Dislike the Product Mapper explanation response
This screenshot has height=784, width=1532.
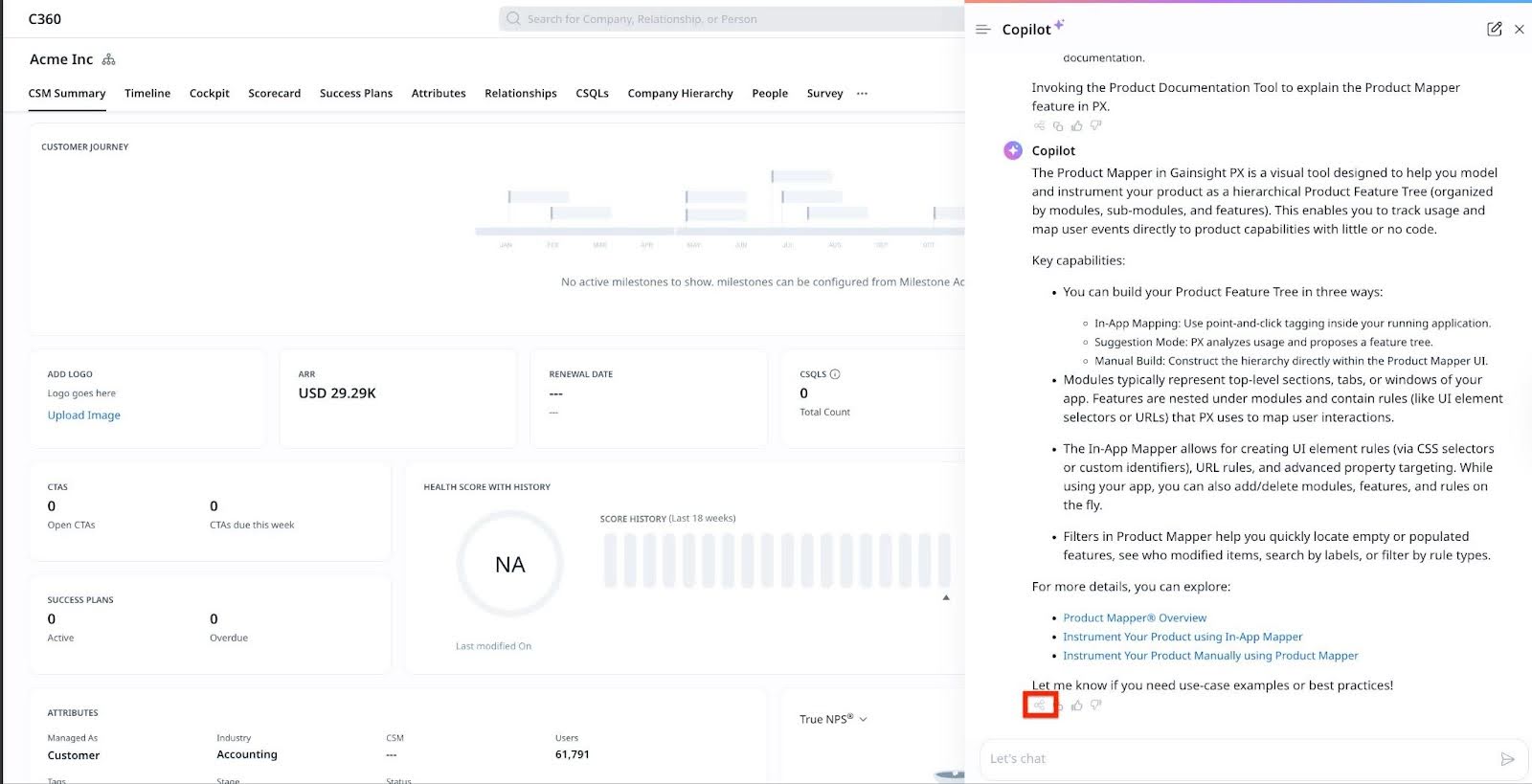(x=1096, y=706)
